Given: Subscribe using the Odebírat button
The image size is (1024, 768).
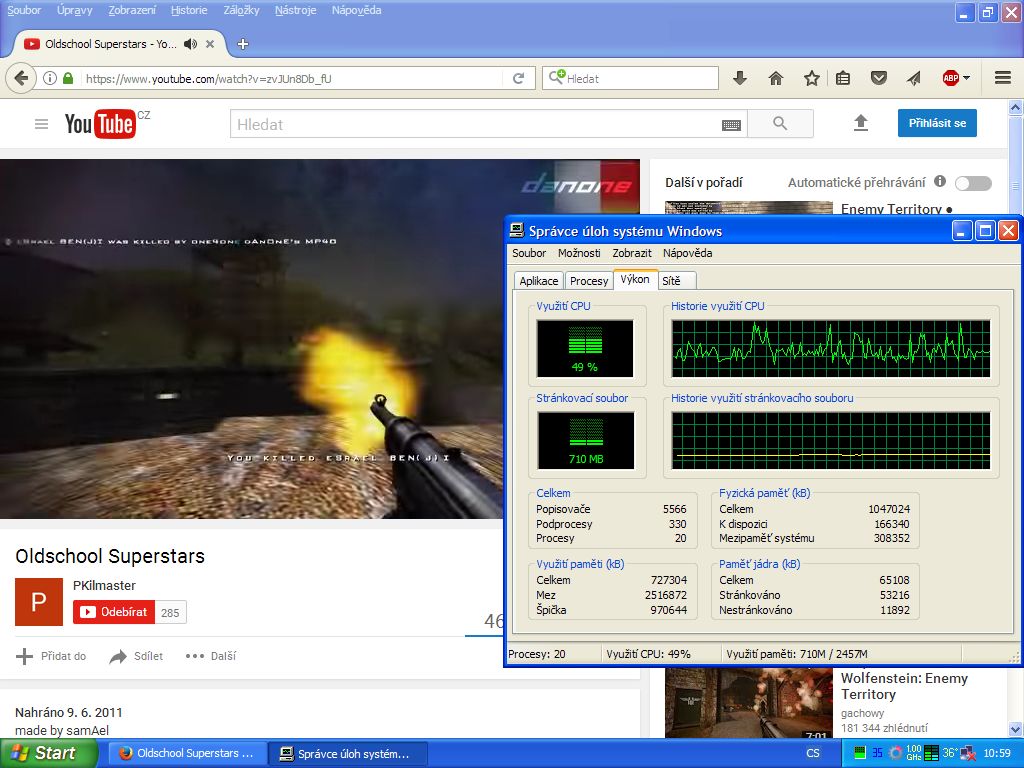Looking at the screenshot, I should pos(113,612).
